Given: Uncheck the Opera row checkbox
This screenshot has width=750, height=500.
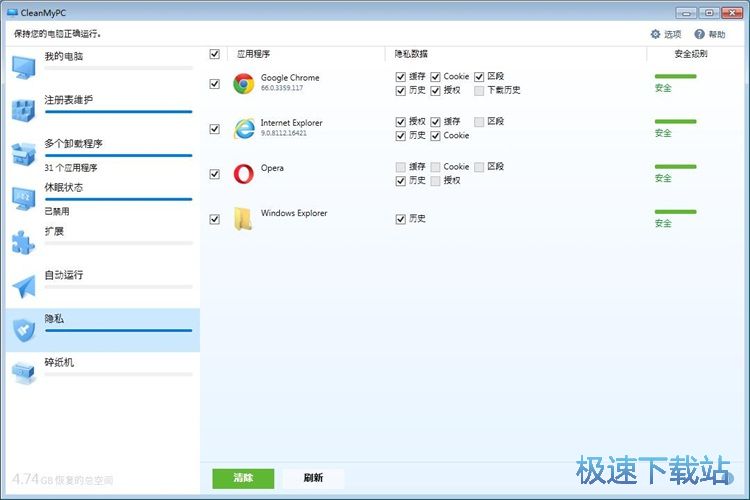Looking at the screenshot, I should click(x=215, y=174).
